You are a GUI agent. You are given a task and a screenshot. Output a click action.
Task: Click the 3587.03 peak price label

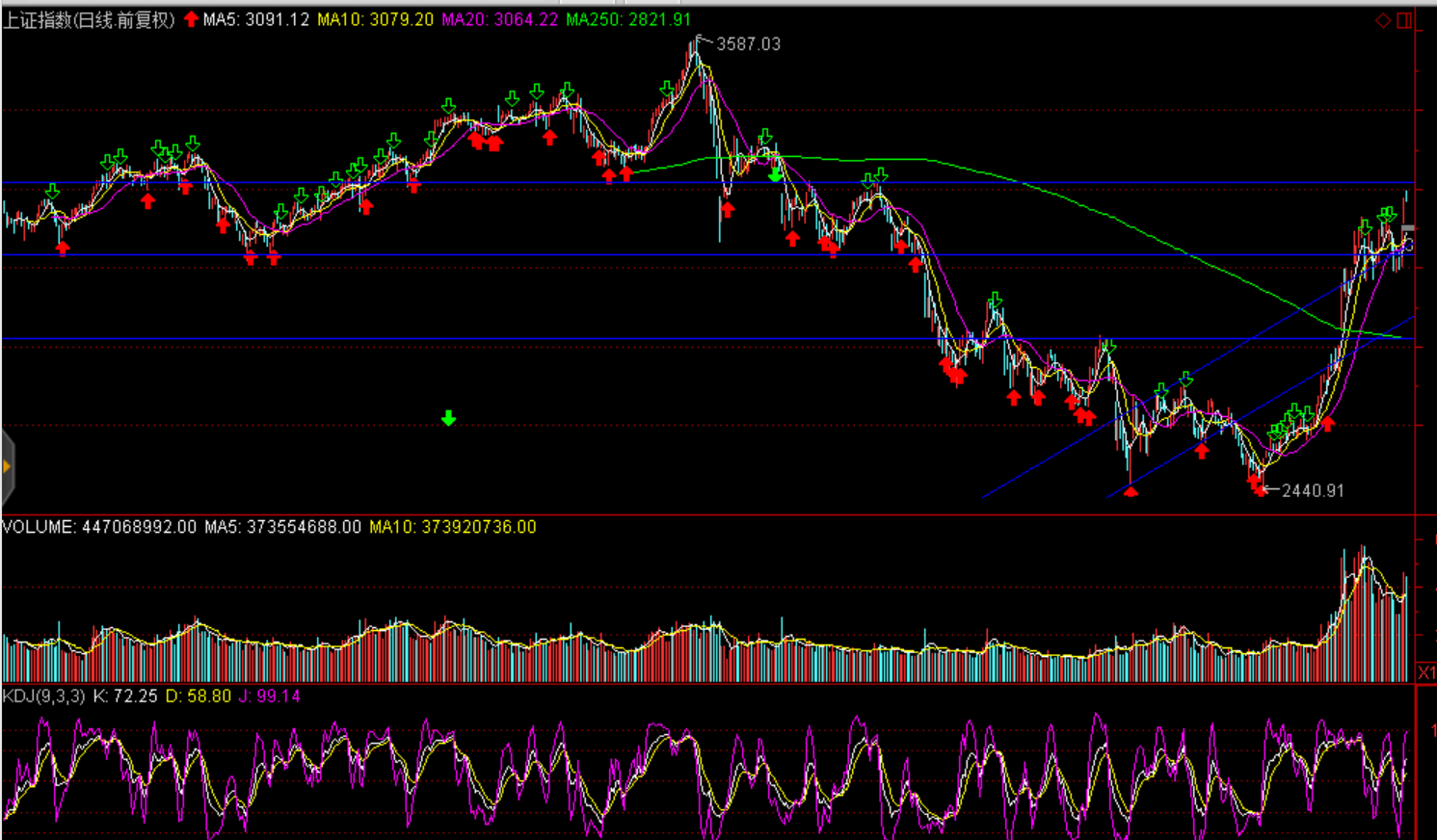pyautogui.click(x=748, y=44)
